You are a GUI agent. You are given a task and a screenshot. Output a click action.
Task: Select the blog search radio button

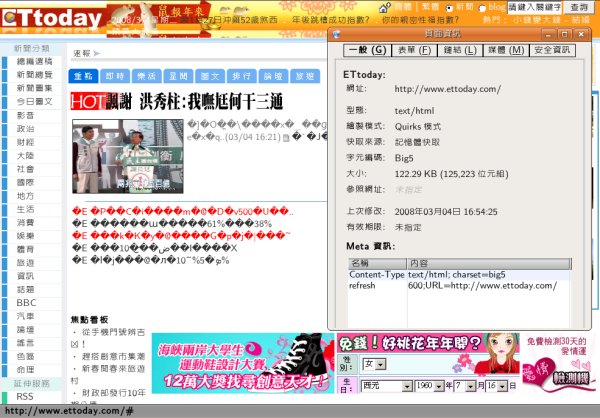click(482, 8)
